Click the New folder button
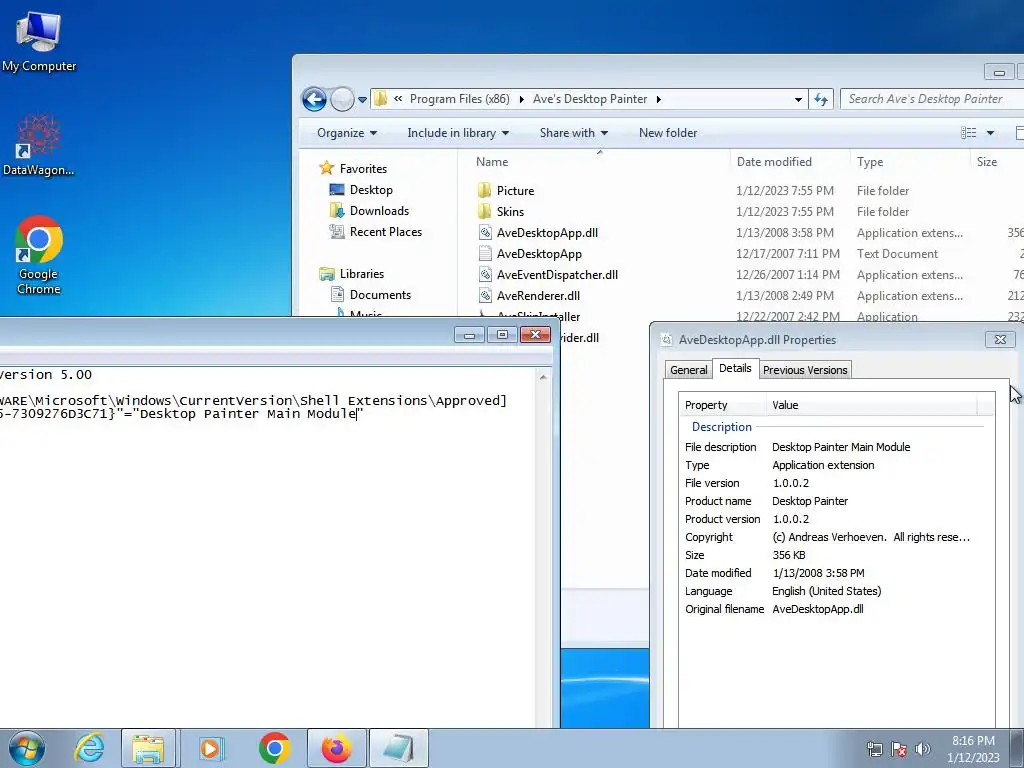The height and width of the screenshot is (768, 1024). click(667, 133)
